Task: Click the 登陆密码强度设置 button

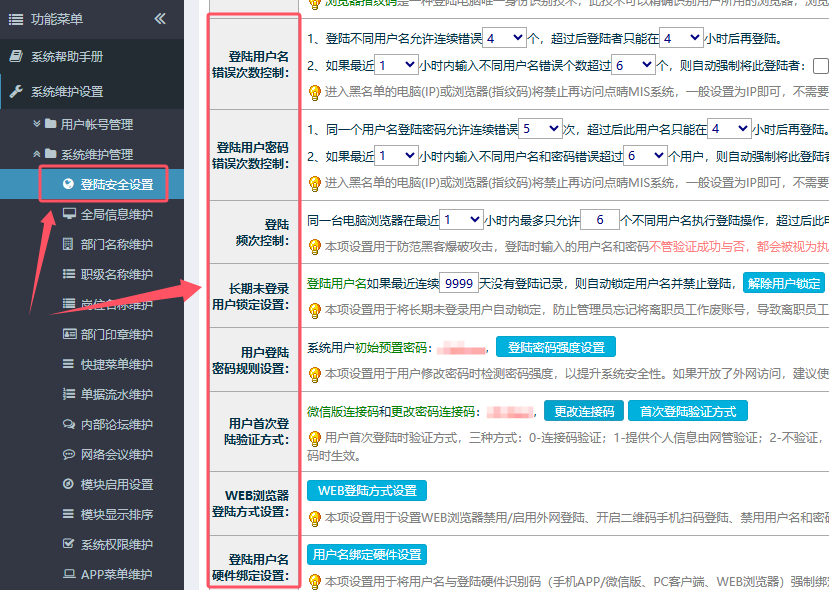Action: tap(556, 347)
